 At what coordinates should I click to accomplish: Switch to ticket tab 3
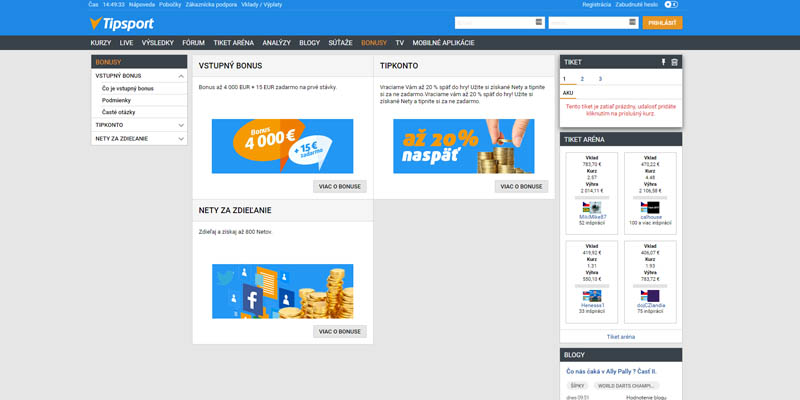(600, 79)
